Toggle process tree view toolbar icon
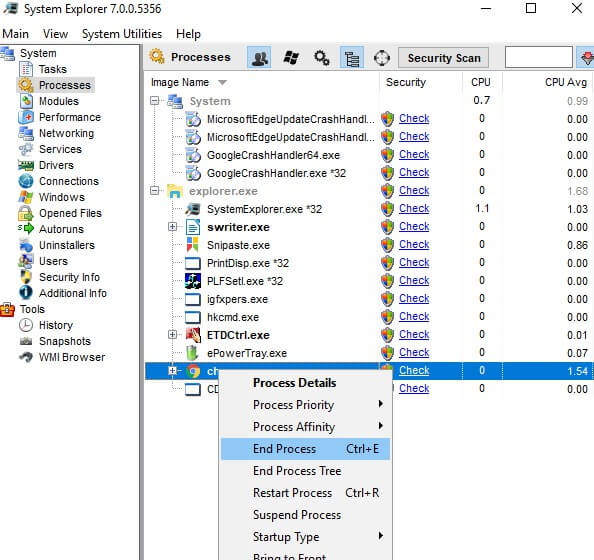This screenshot has height=560, width=594. pyautogui.click(x=352, y=58)
